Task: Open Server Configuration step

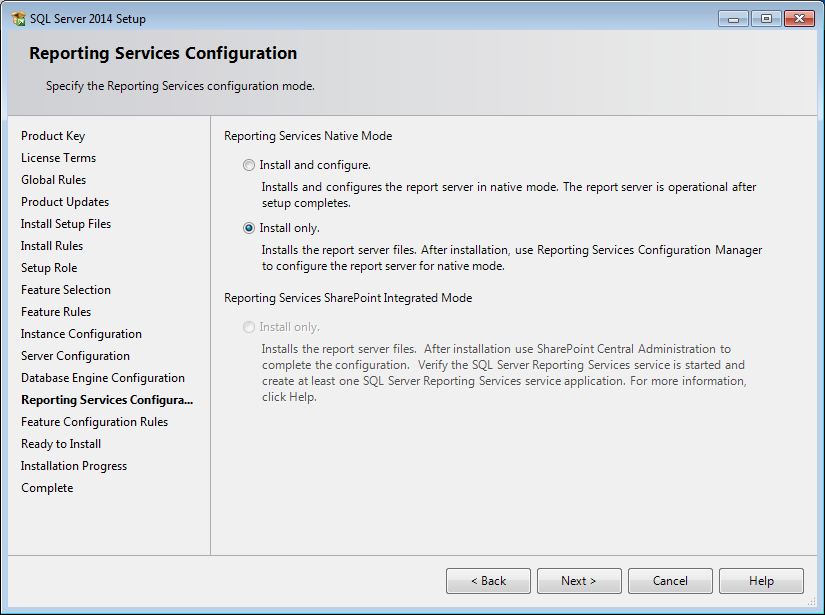Action: pos(74,355)
